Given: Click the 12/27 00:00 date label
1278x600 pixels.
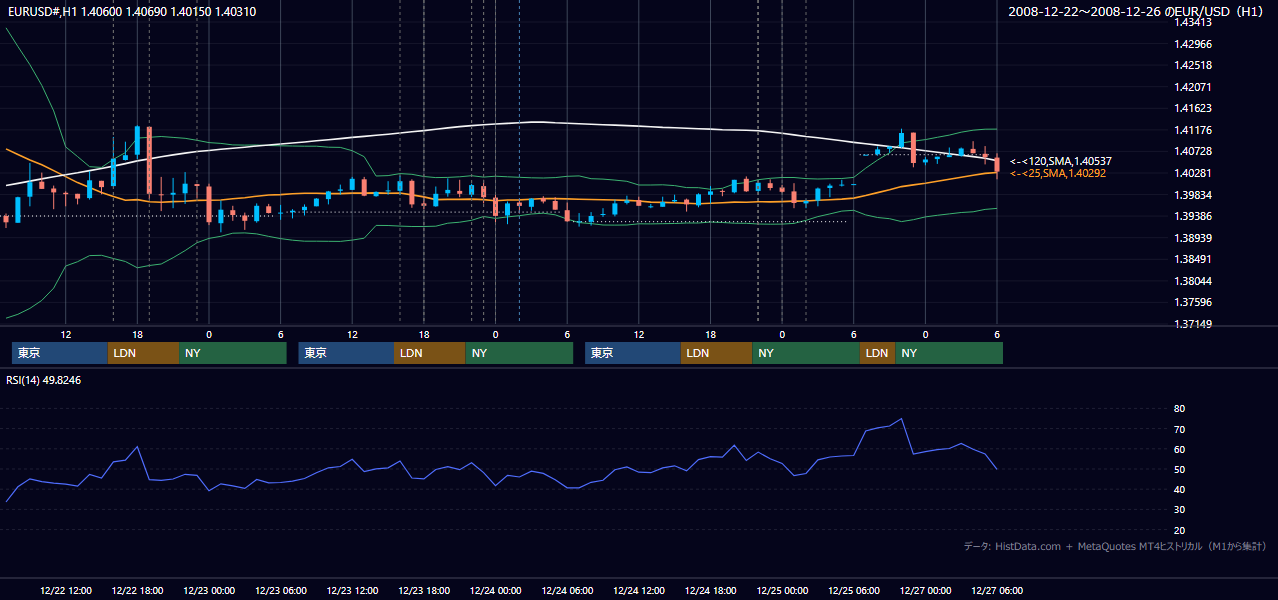Looking at the screenshot, I should 925,591.
